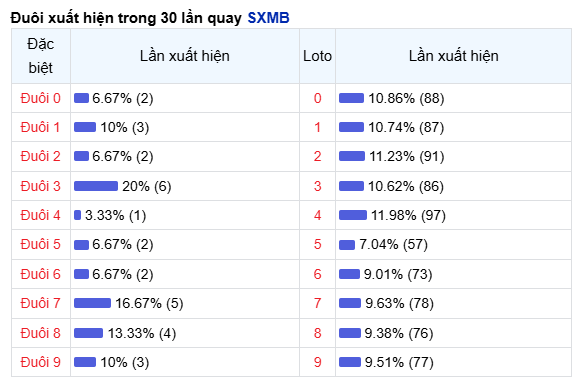Select the Đuôi 3 row label
578x381 pixels.
coord(41,186)
